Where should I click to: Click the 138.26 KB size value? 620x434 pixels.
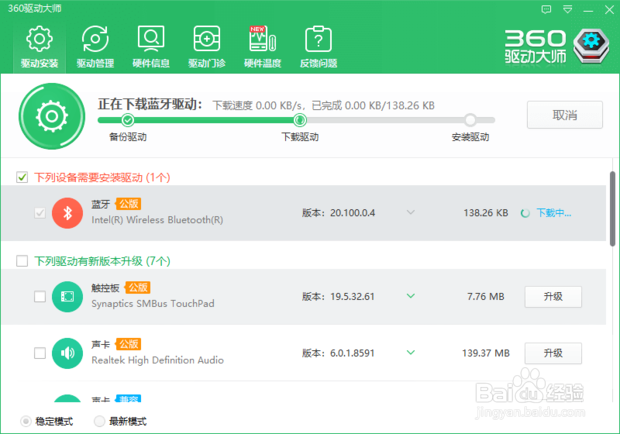pos(486,213)
